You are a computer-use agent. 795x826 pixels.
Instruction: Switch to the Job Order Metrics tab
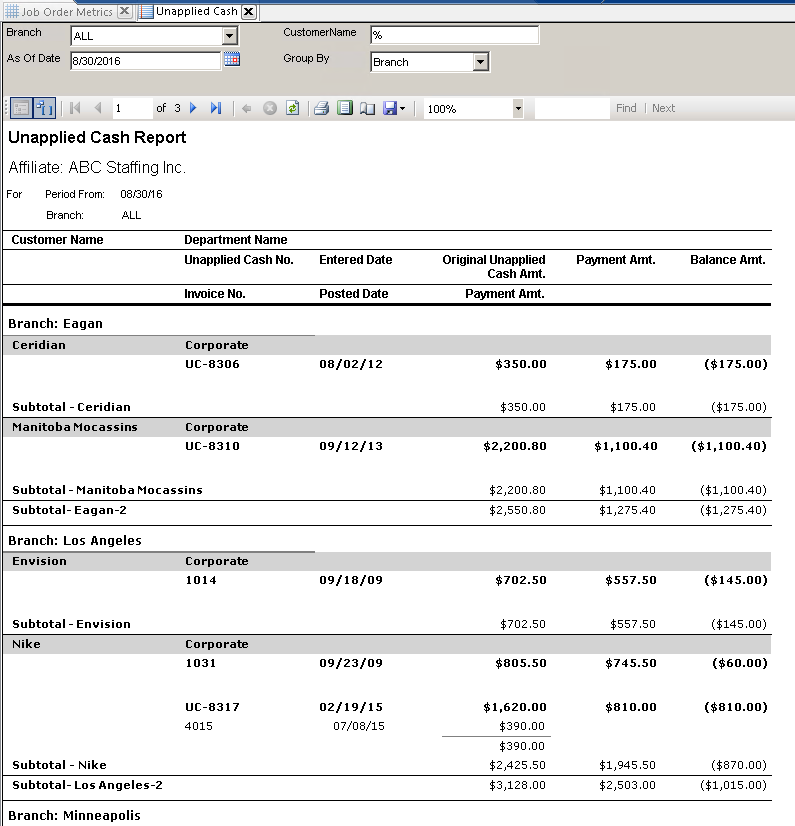(66, 12)
